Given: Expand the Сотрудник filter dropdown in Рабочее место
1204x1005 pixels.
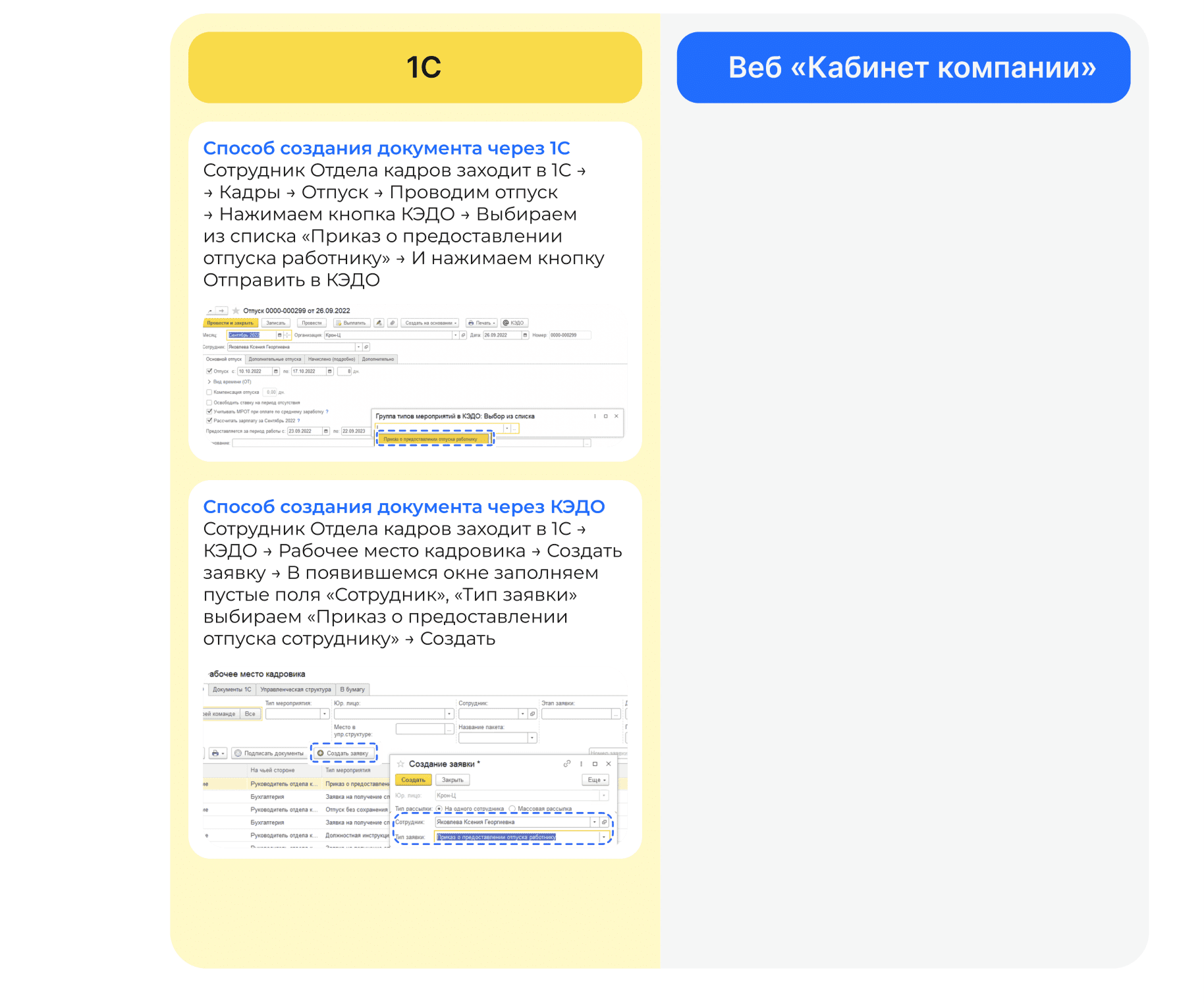Looking at the screenshot, I should 522,714.
